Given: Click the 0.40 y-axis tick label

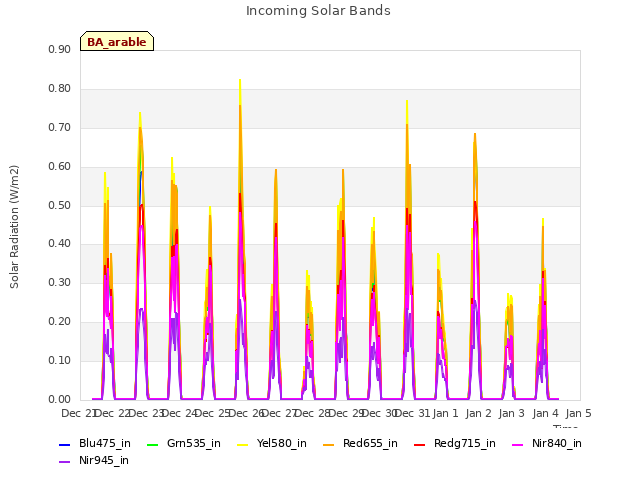Looking at the screenshot, I should coord(60,244).
